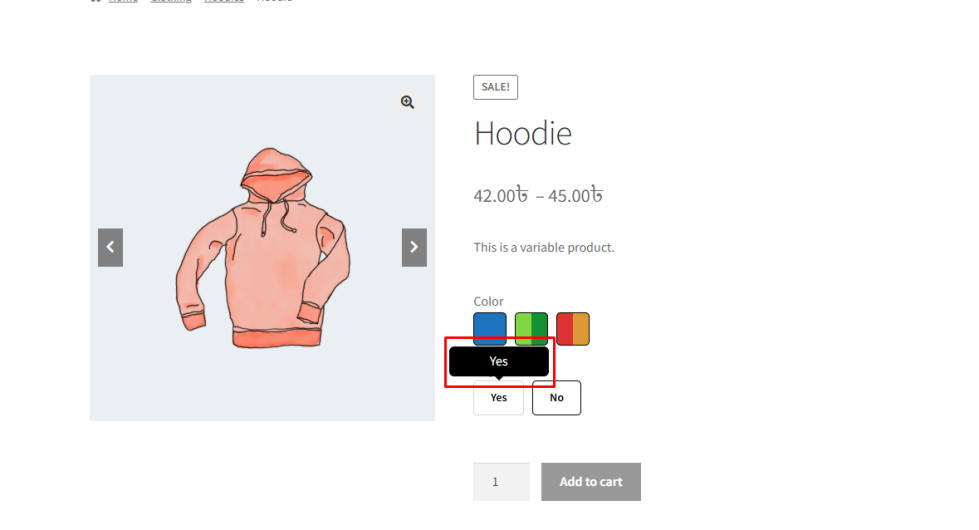This screenshot has width=979, height=530.
Task: Click the Hoodie product title
Action: click(523, 133)
